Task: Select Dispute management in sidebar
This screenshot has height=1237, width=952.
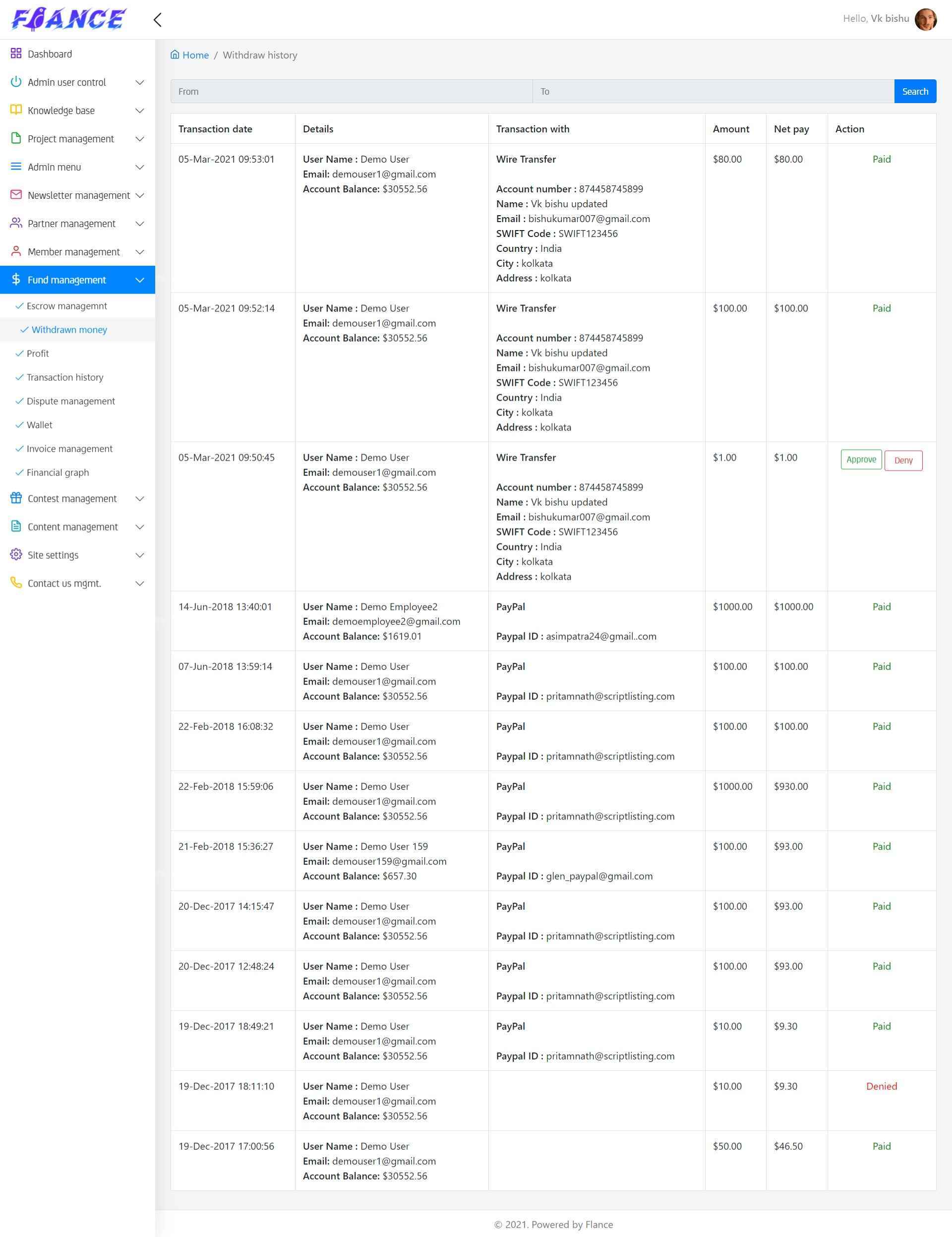Action: (x=70, y=401)
